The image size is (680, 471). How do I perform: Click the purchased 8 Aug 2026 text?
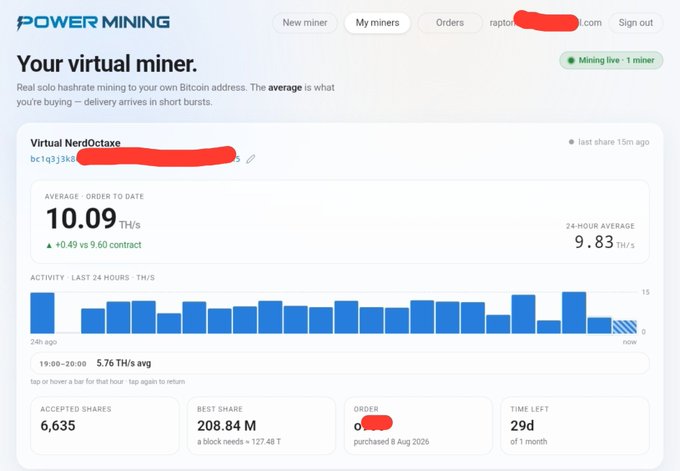coord(391,442)
